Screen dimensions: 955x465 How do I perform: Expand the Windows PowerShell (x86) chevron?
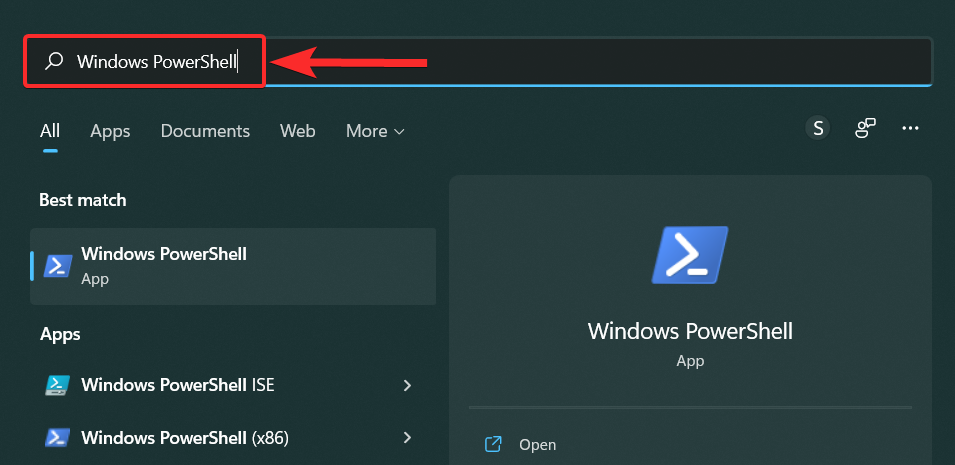tap(407, 438)
